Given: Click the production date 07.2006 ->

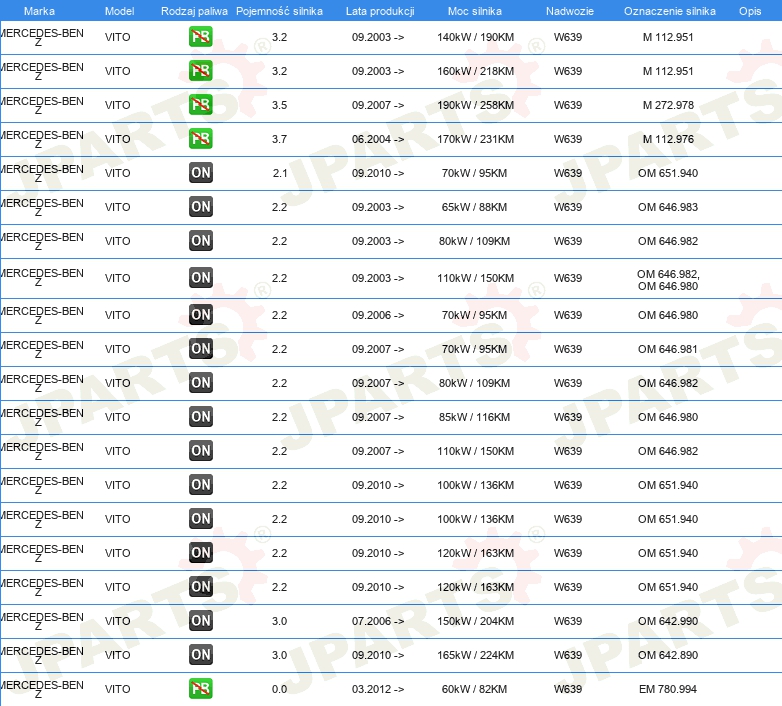Looking at the screenshot, I should 378,621.
